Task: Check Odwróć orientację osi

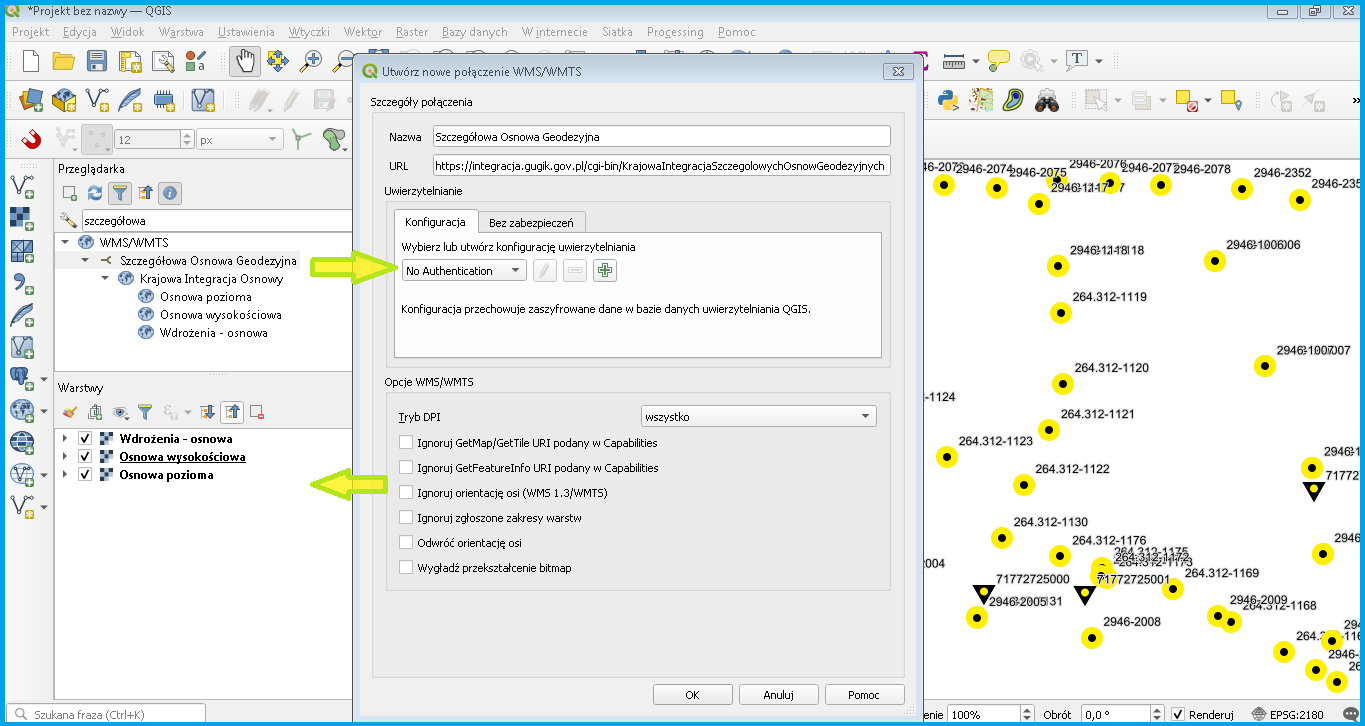Action: 406,543
